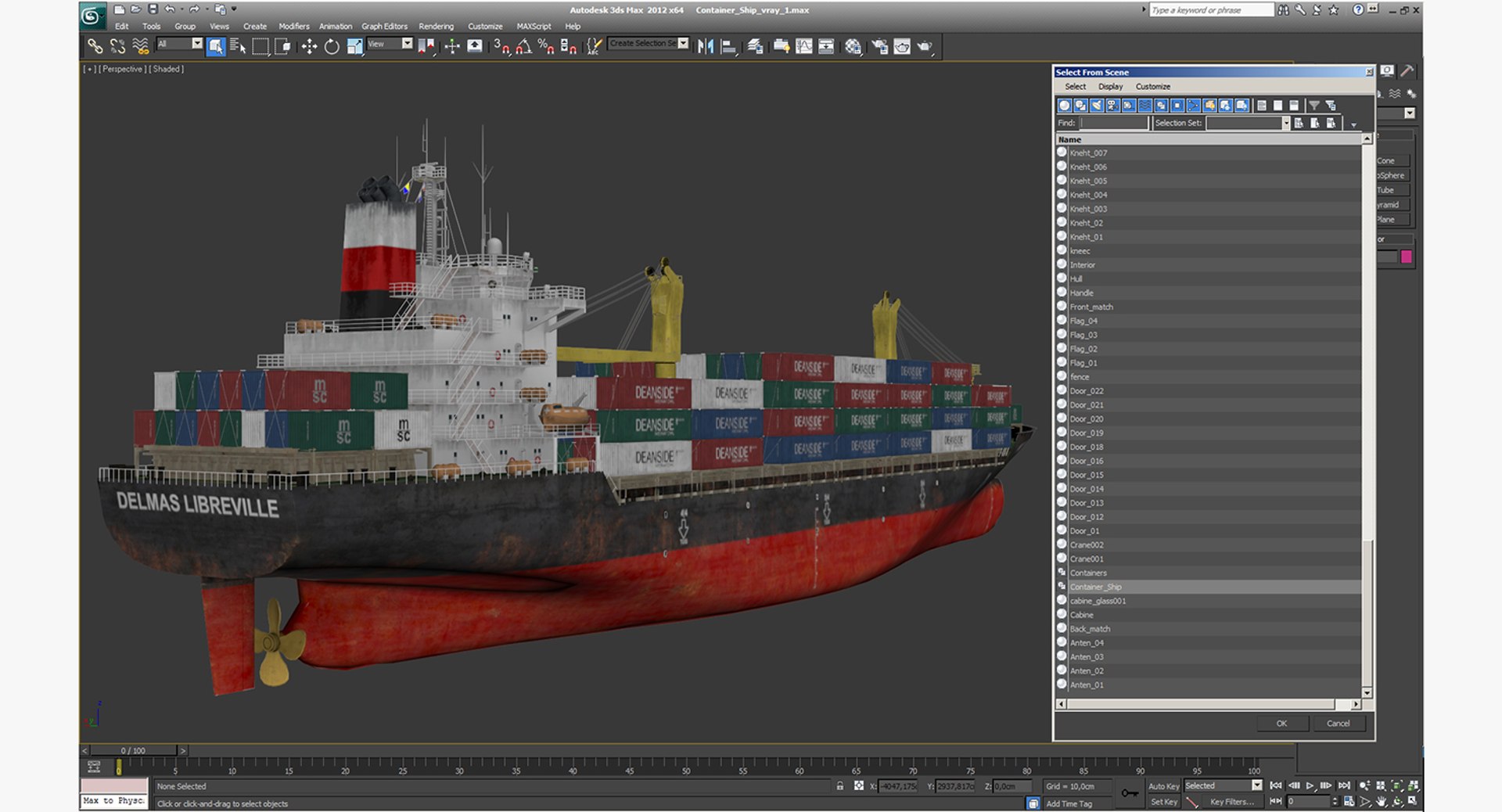Screen dimensions: 1502x812
Task: Activate the Select and Scale tool
Action: tap(354, 46)
